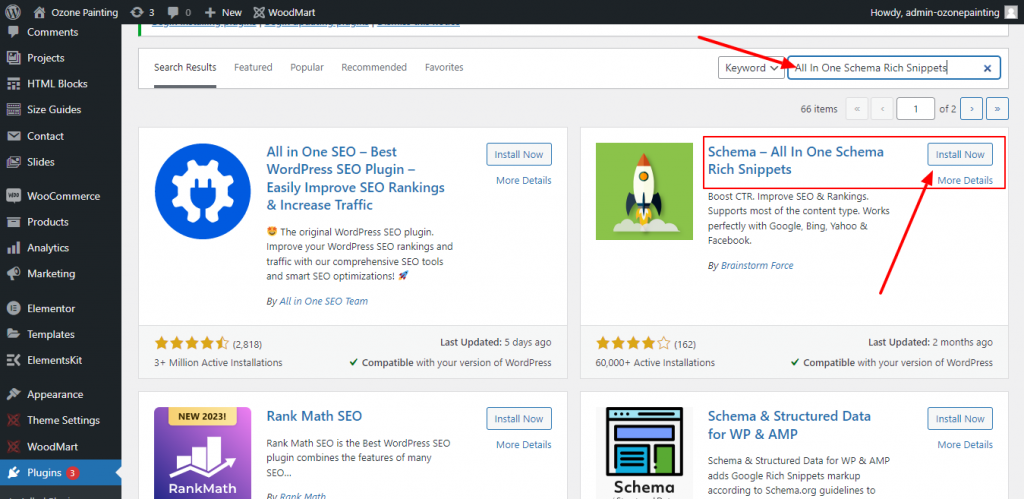View More Details for All in One SEO
This screenshot has height=499, width=1024.
coord(524,180)
